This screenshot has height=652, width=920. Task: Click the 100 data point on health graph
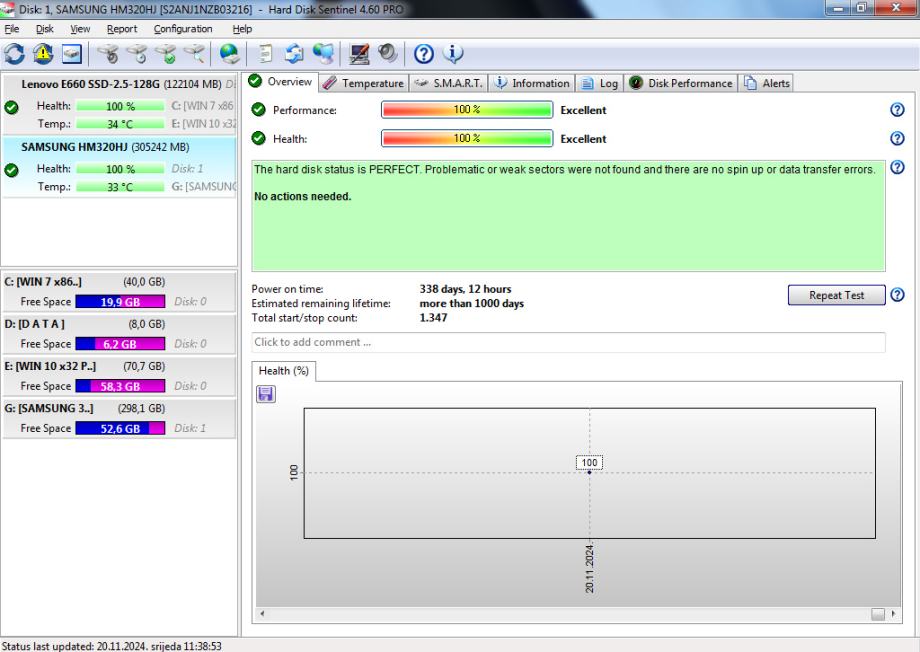(589, 472)
